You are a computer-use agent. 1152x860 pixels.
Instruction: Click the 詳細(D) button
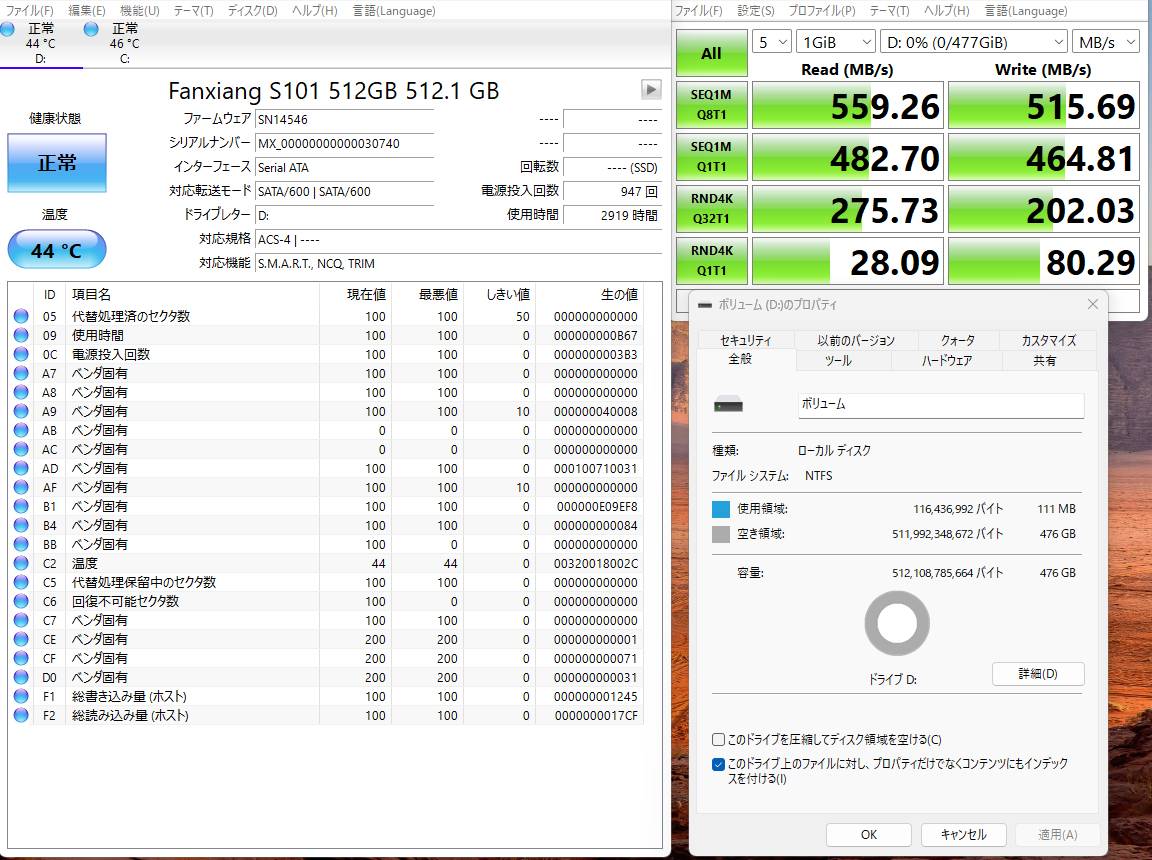coord(1037,674)
